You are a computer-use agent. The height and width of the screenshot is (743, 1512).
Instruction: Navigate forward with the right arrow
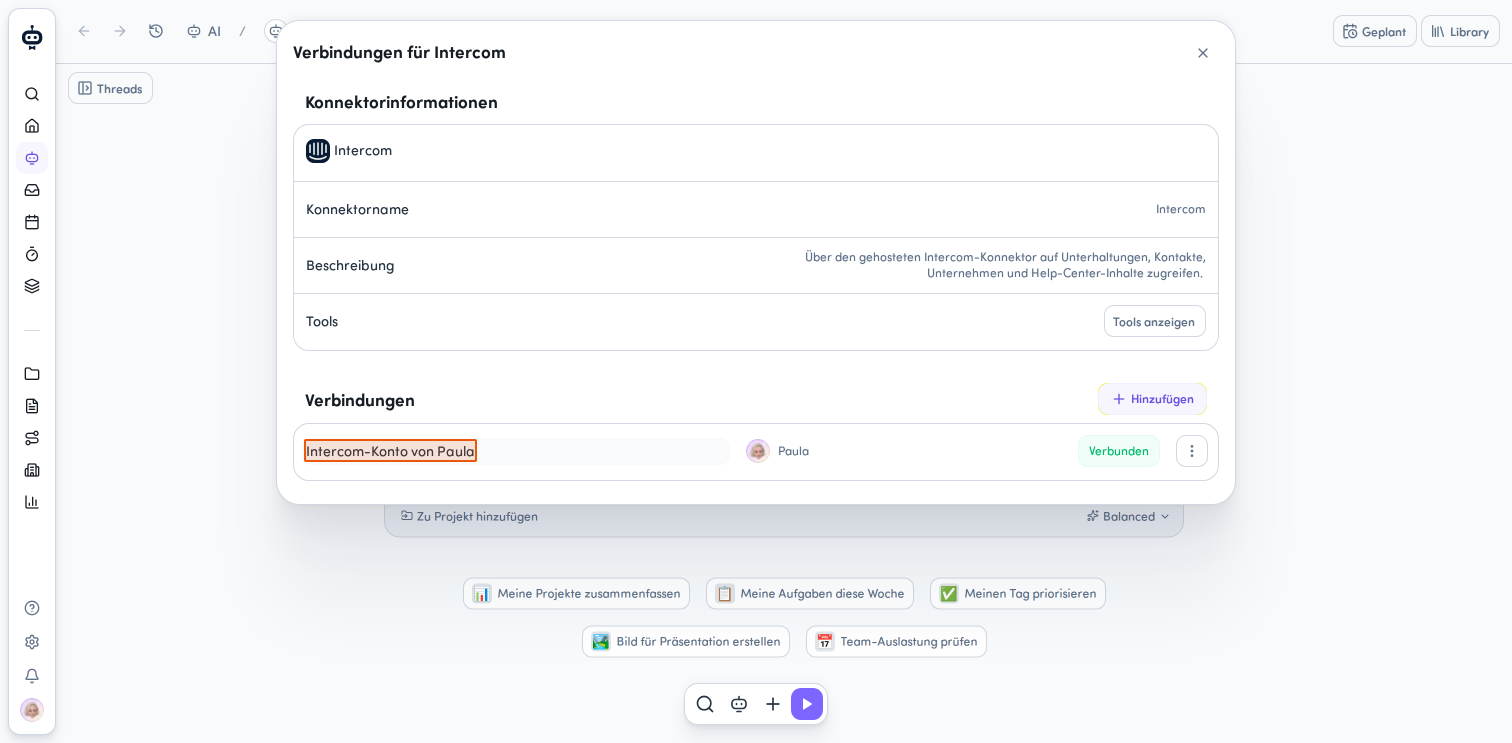[x=120, y=31]
